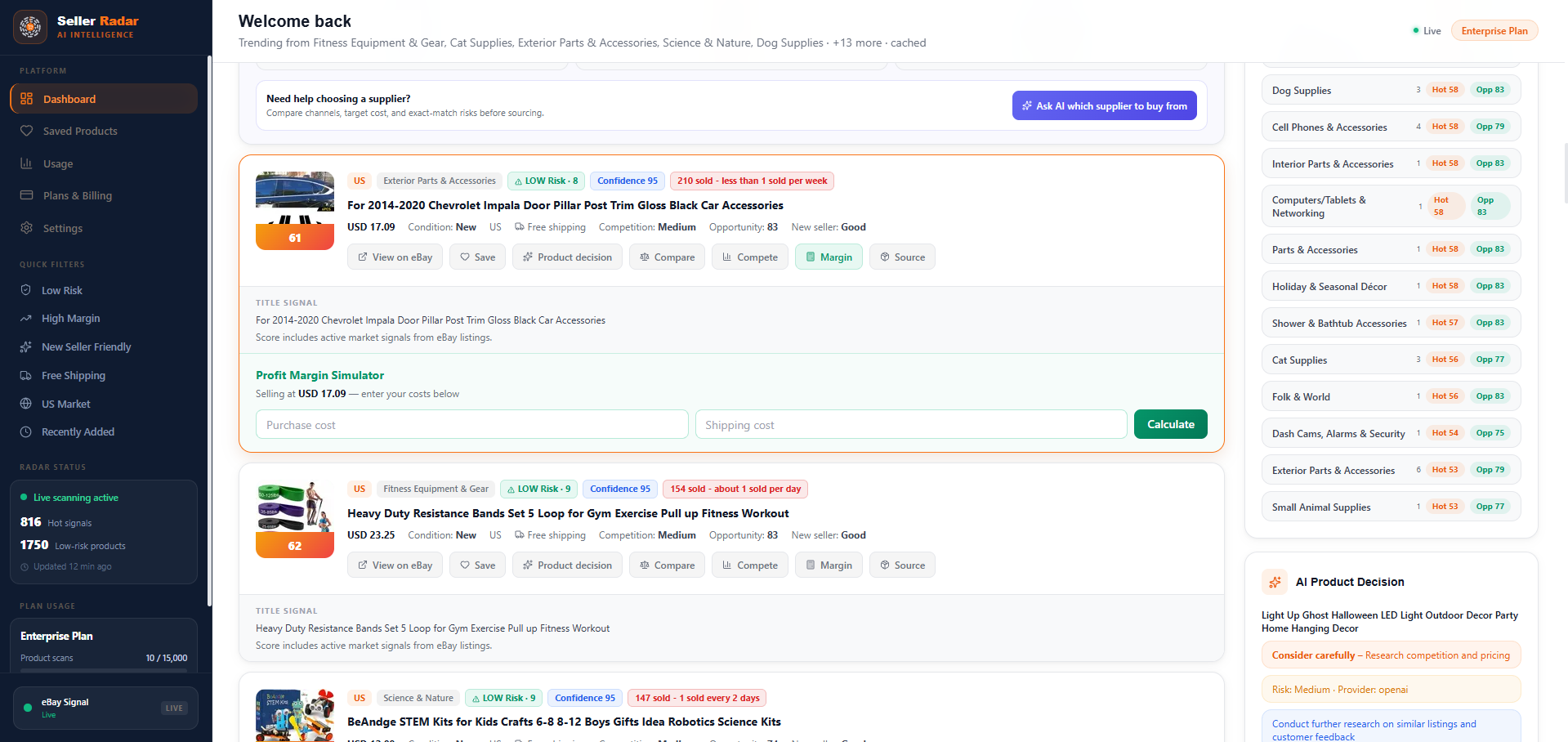Click the globe icon beside US Market
The image size is (1568, 742).
click(26, 404)
